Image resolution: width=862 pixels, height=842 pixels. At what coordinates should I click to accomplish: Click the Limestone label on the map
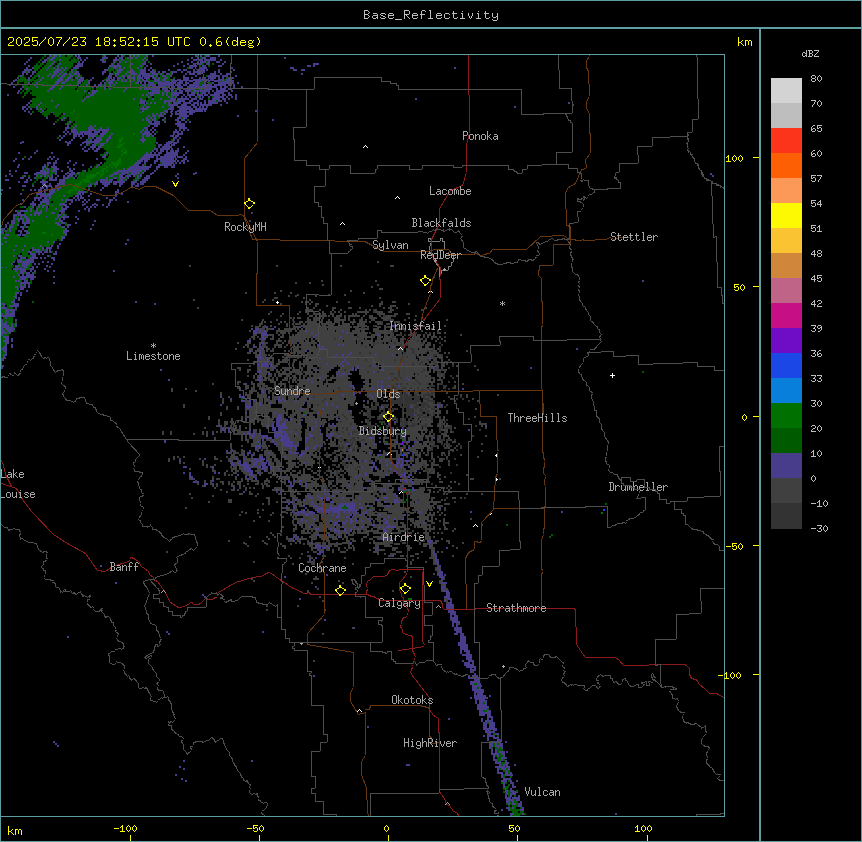click(153, 356)
